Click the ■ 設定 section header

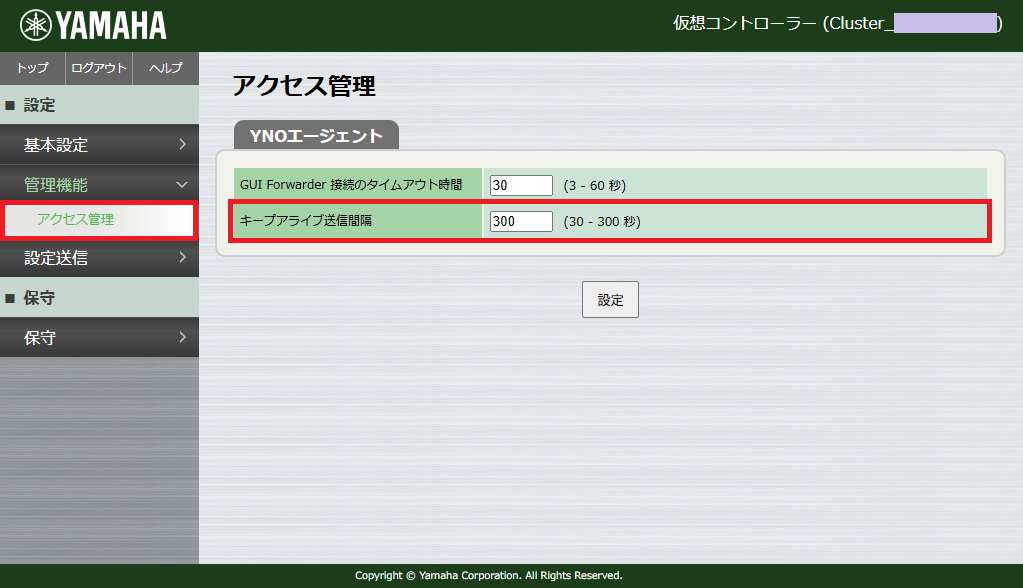tap(99, 104)
